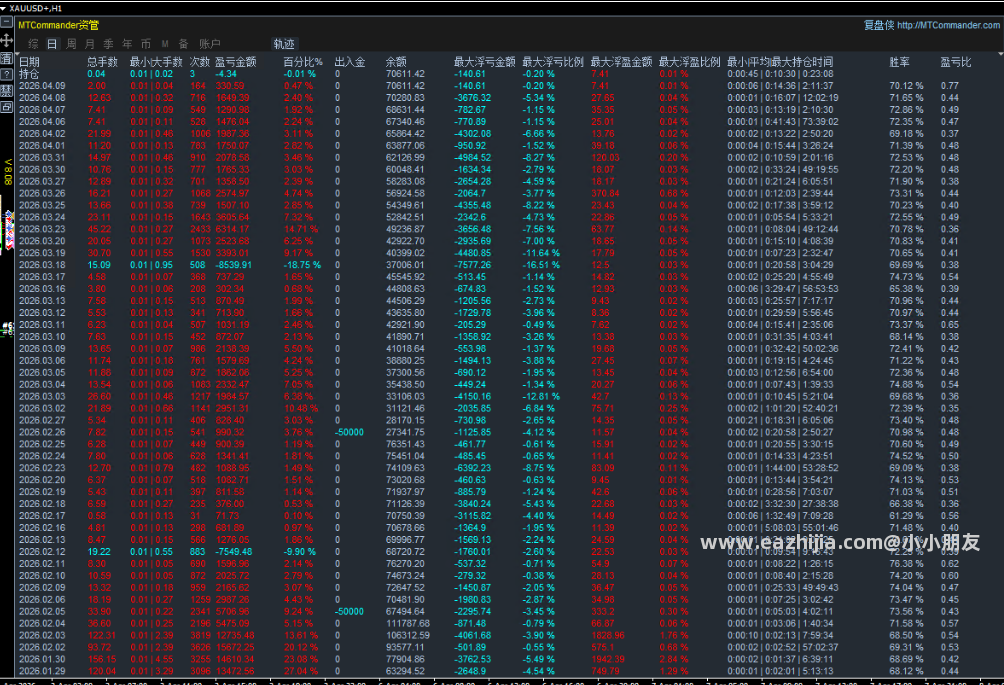Click the 轨迹 track button
1004x685 pixels.
(284, 44)
